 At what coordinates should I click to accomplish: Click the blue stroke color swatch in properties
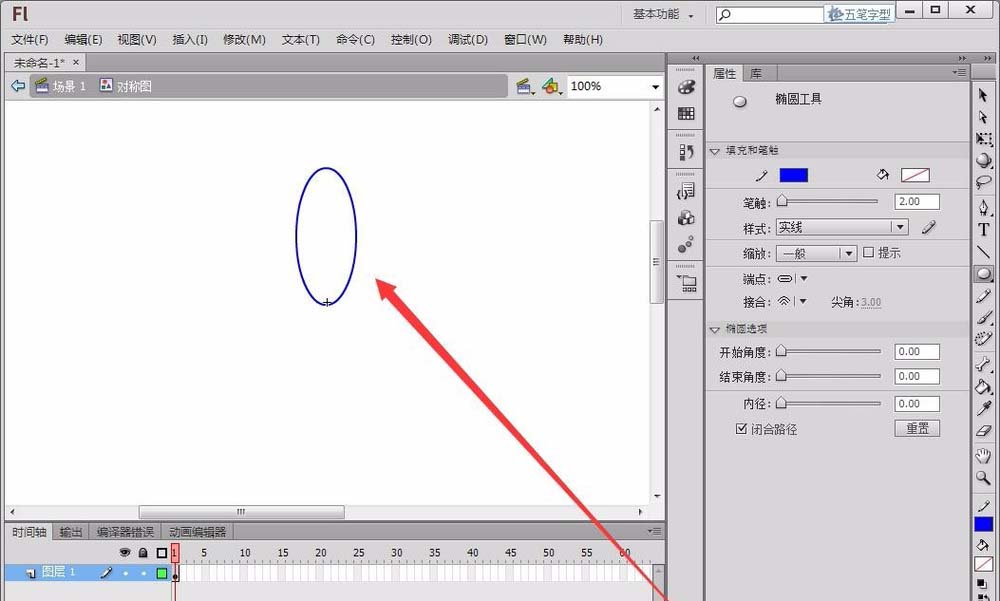point(793,175)
